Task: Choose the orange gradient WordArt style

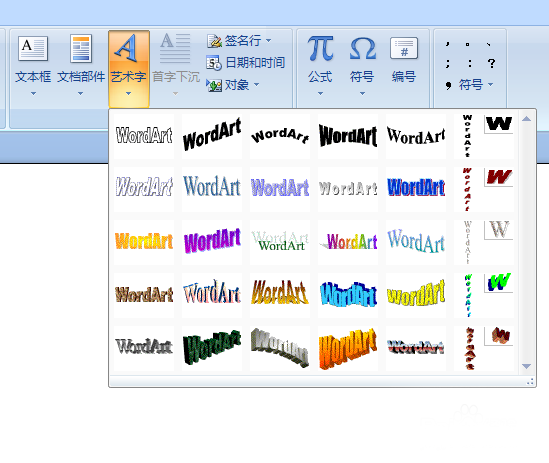Action: coord(144,241)
